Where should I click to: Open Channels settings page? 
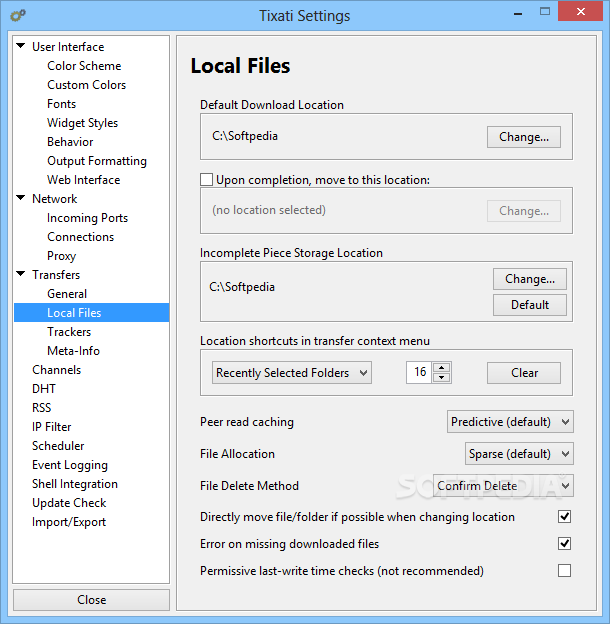(57, 370)
